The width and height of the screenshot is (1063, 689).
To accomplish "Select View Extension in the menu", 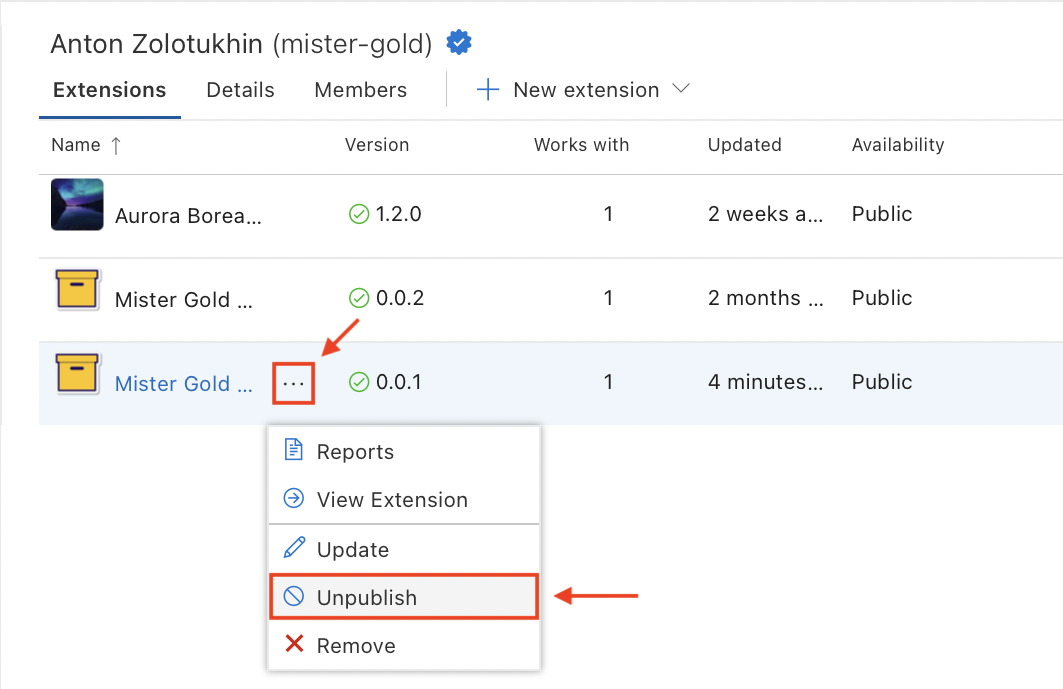I will point(404,499).
